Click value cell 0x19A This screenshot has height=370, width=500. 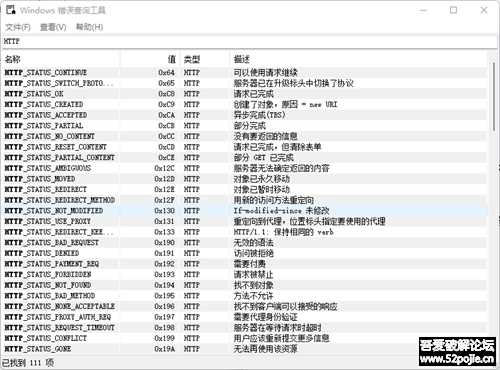164,349
